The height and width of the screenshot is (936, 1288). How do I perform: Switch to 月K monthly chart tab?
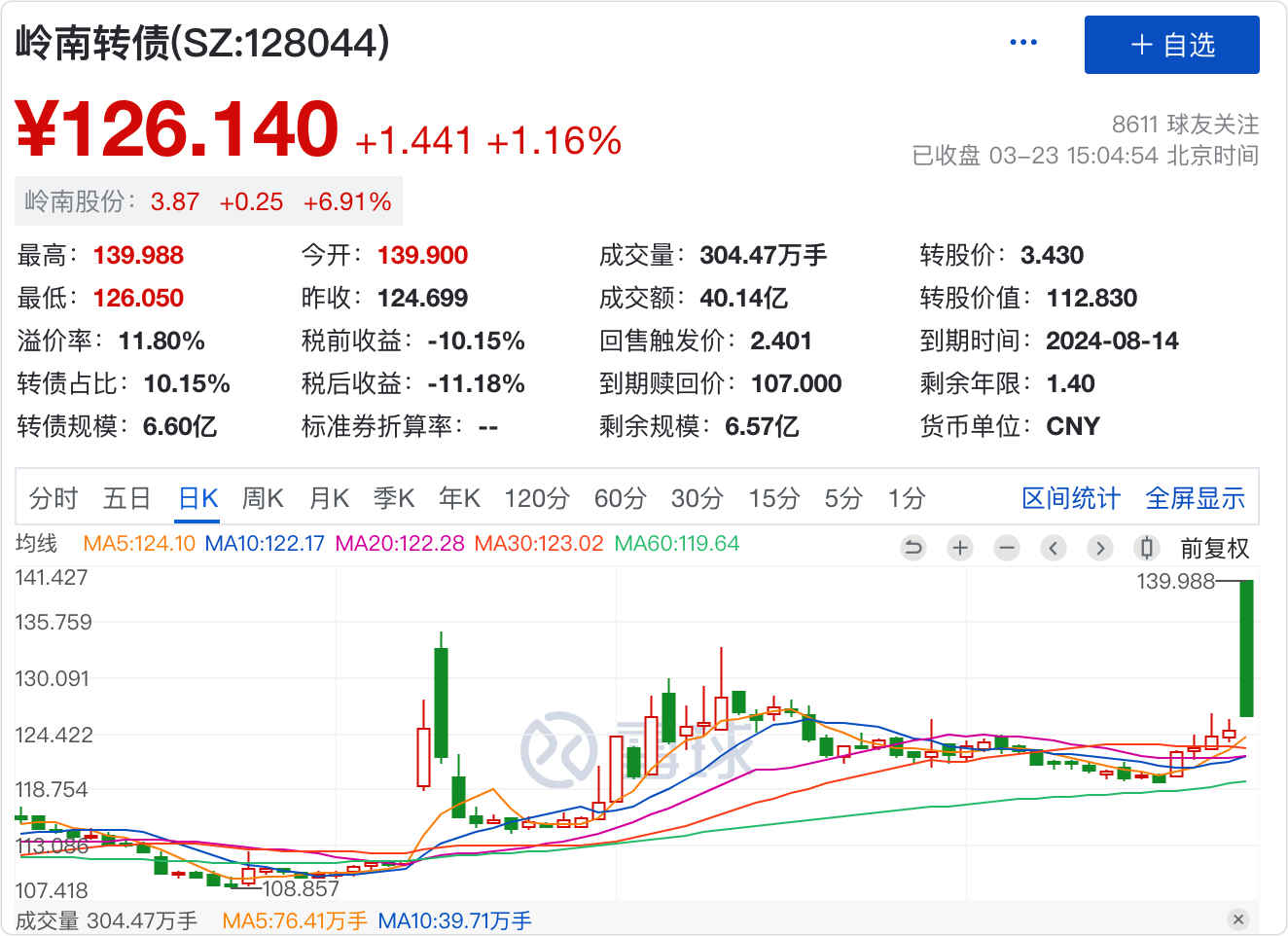pyautogui.click(x=329, y=498)
